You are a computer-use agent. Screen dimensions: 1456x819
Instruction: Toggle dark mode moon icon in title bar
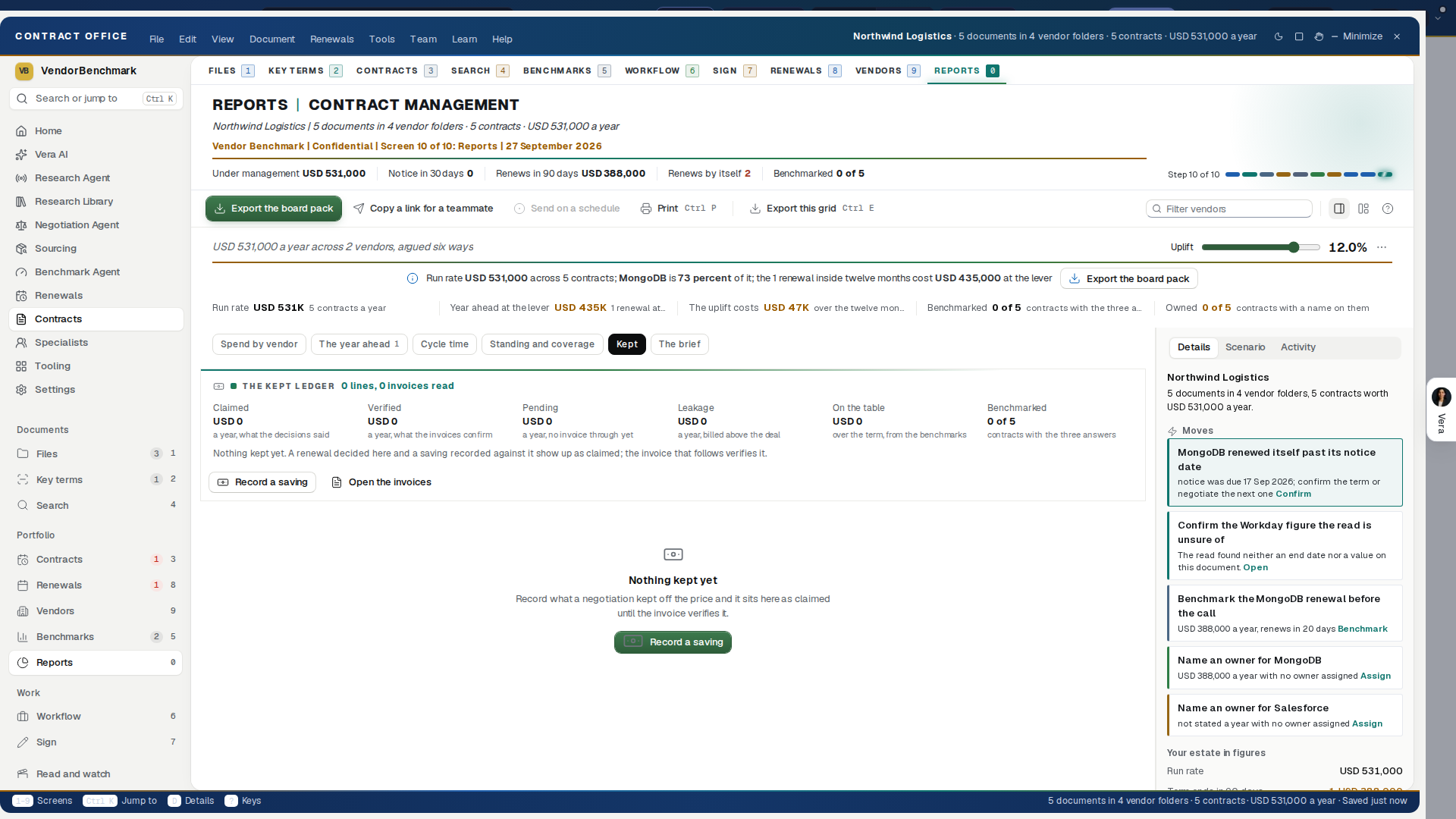[1279, 36]
